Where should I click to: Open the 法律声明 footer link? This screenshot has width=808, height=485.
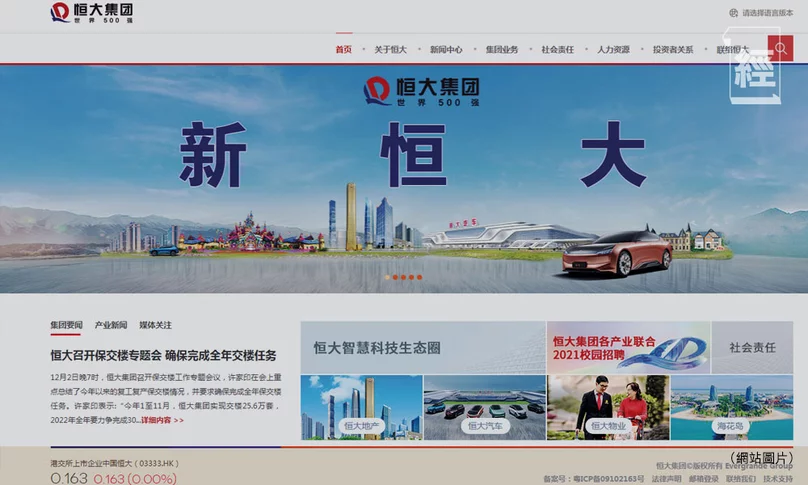[666, 479]
